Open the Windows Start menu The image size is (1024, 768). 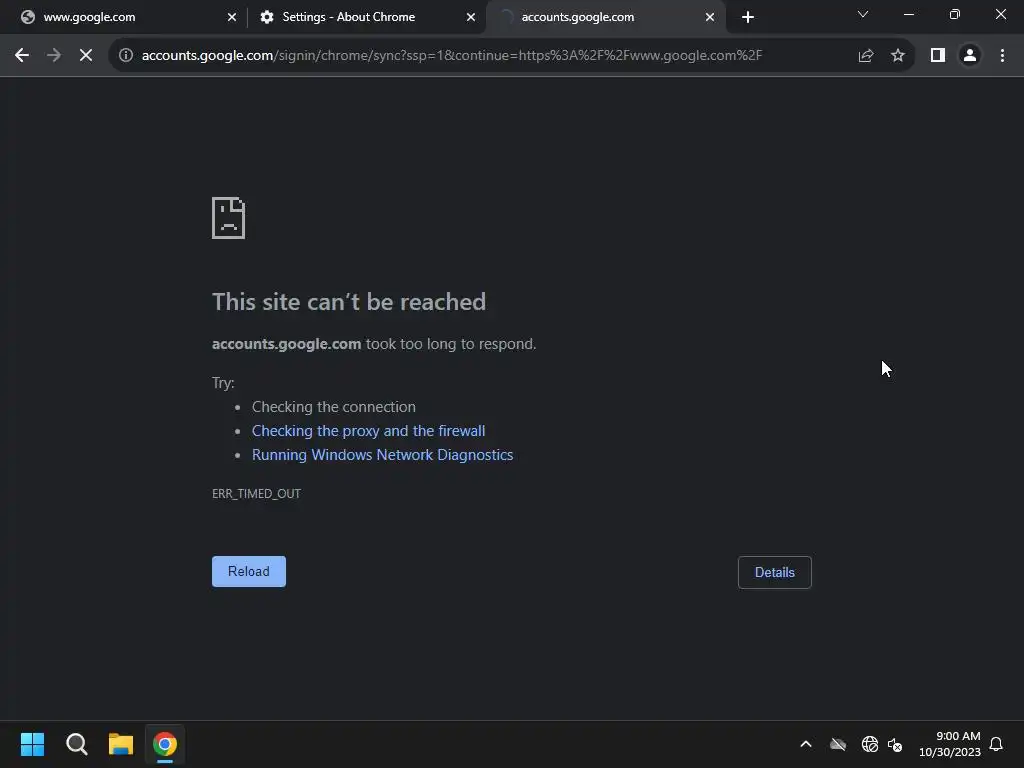pos(32,744)
